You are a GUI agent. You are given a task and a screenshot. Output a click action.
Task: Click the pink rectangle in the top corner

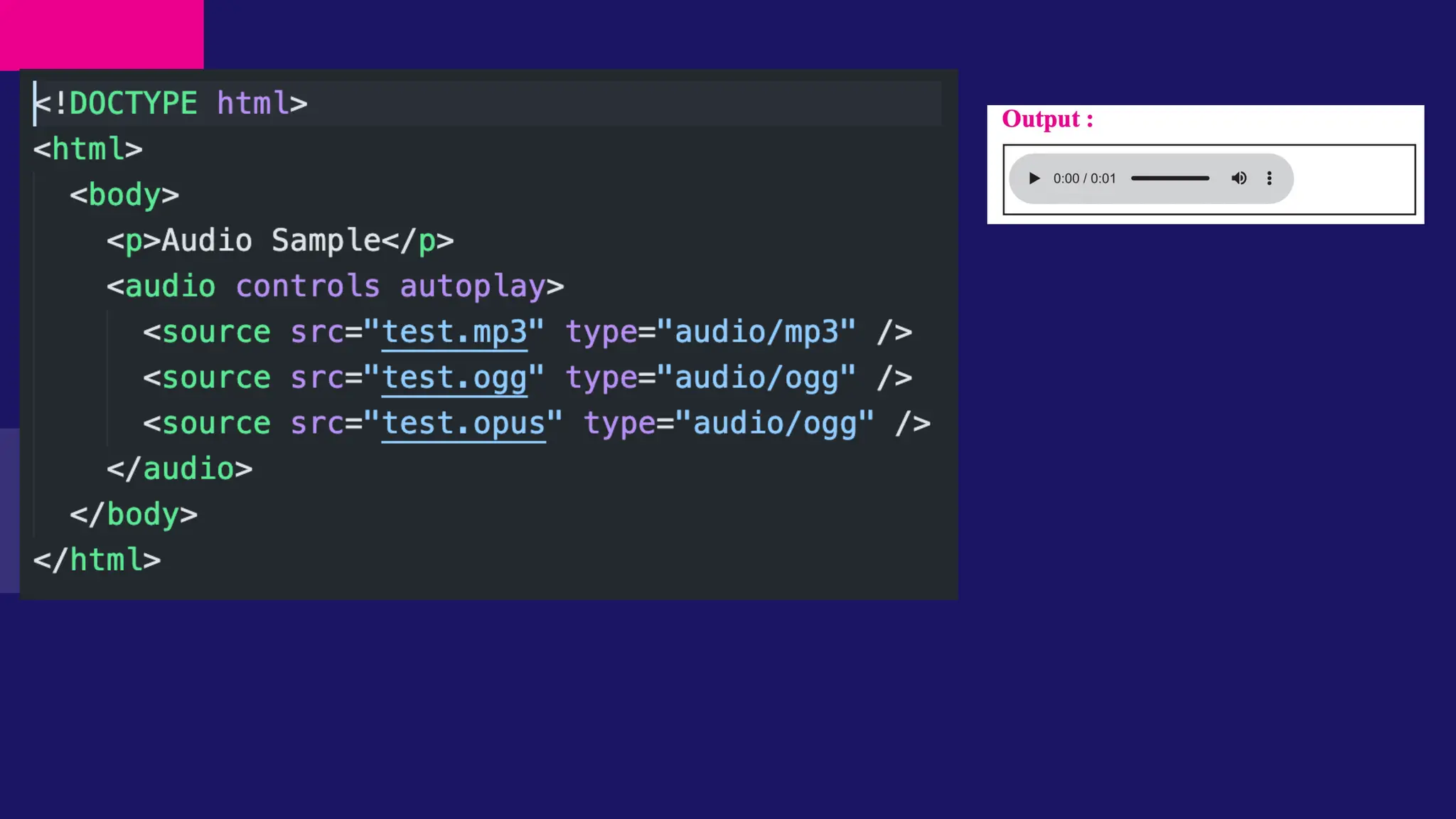pyautogui.click(x=102, y=34)
